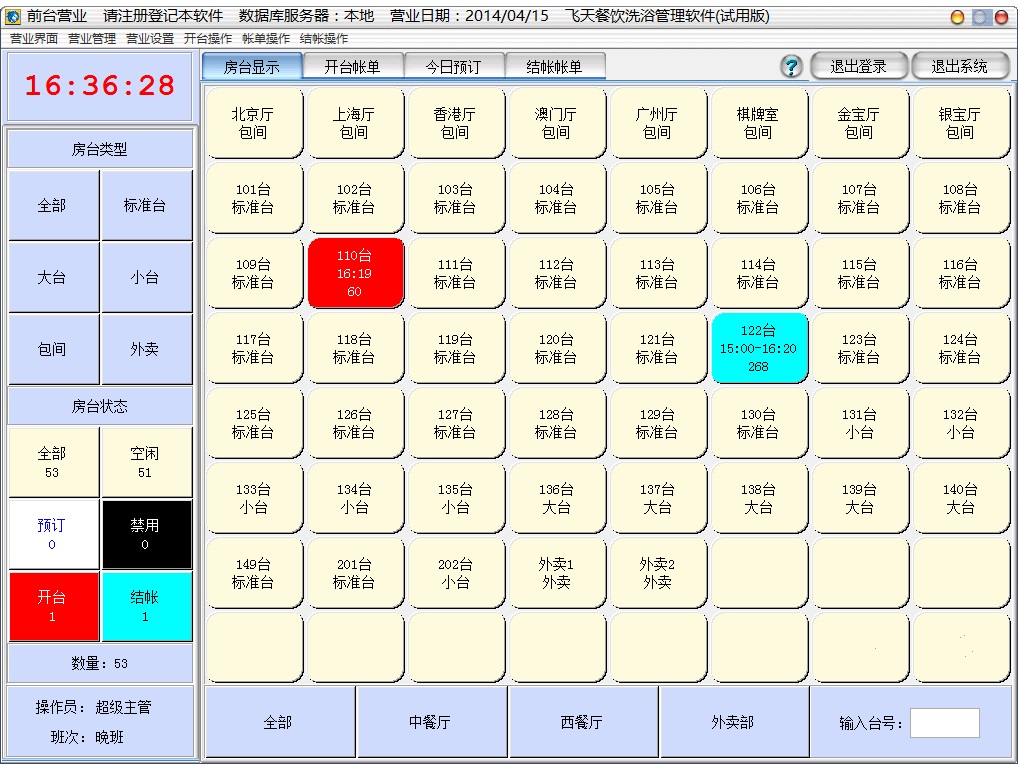
Task: Select the 中餐厅 area filter
Action: coord(430,722)
